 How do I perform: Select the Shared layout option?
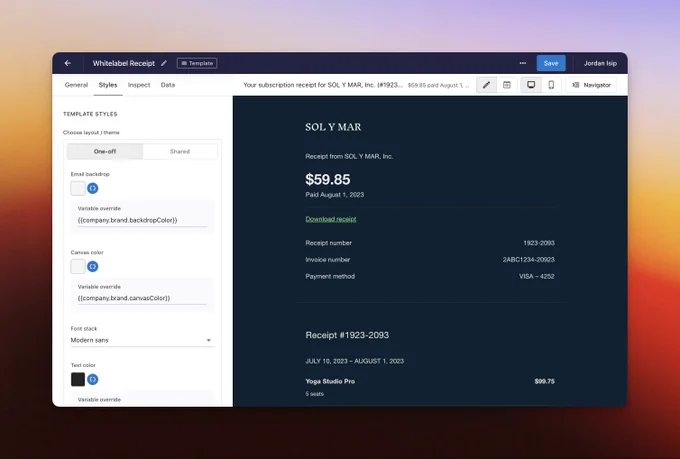point(180,151)
